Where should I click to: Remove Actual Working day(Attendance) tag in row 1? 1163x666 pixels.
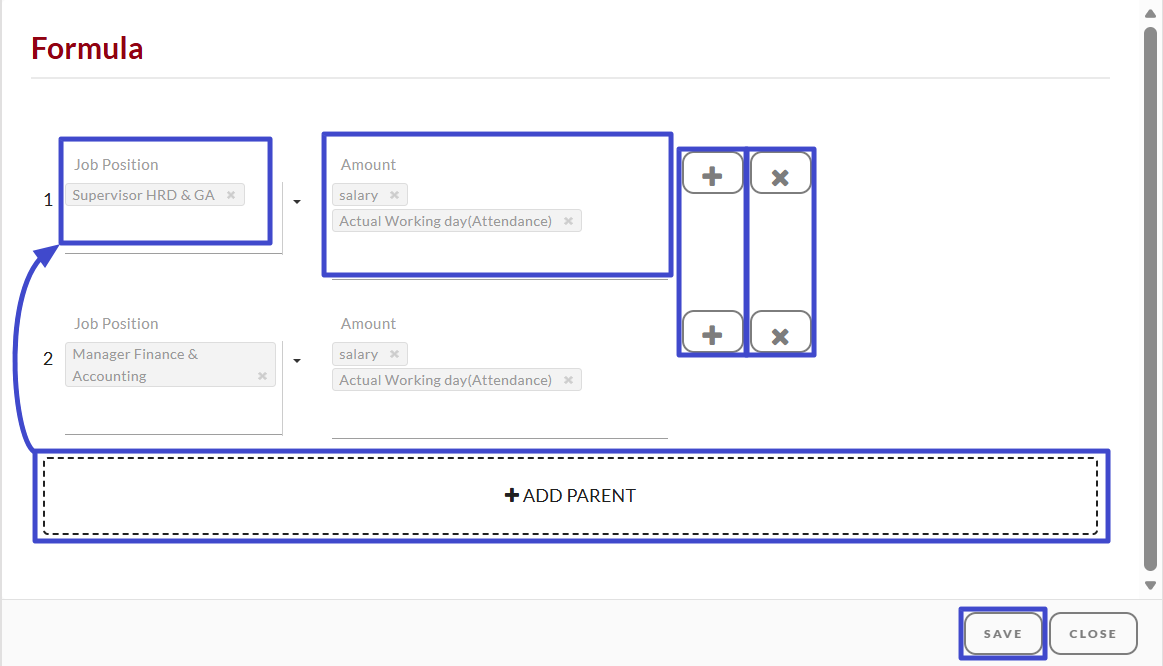568,221
